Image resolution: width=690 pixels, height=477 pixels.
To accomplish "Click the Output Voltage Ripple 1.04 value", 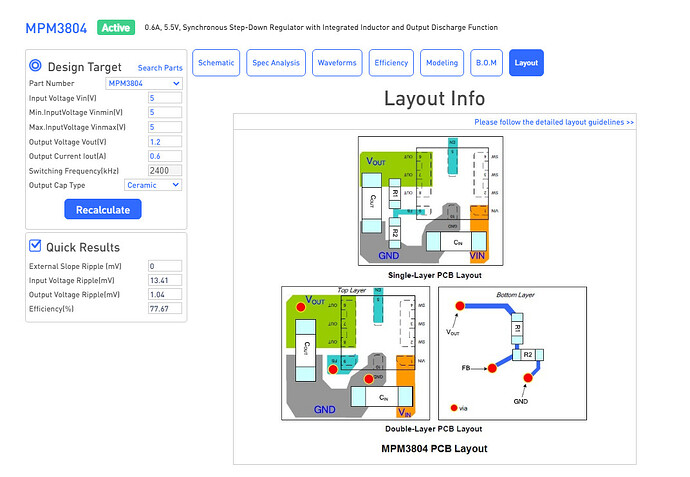I will click(x=165, y=294).
